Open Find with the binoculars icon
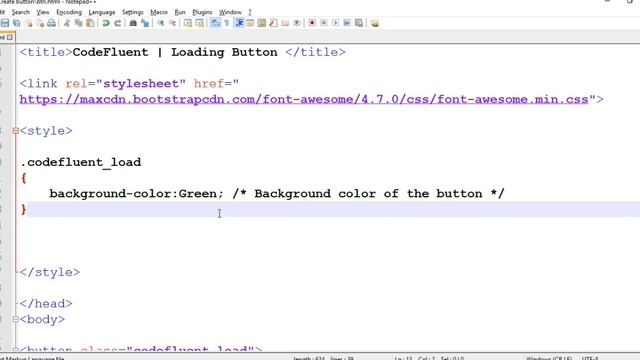Image resolution: width=640 pixels, height=360 pixels. point(133,23)
